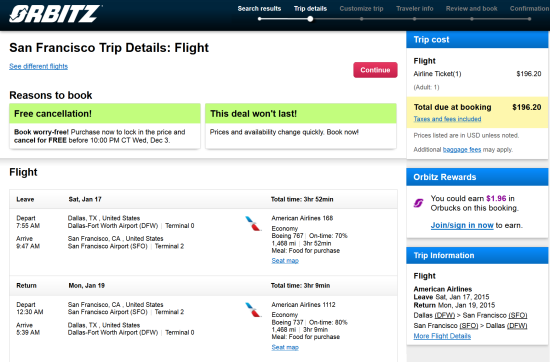550x362 pixels.
Task: Click the Traveler info progress step
Action: (x=415, y=8)
